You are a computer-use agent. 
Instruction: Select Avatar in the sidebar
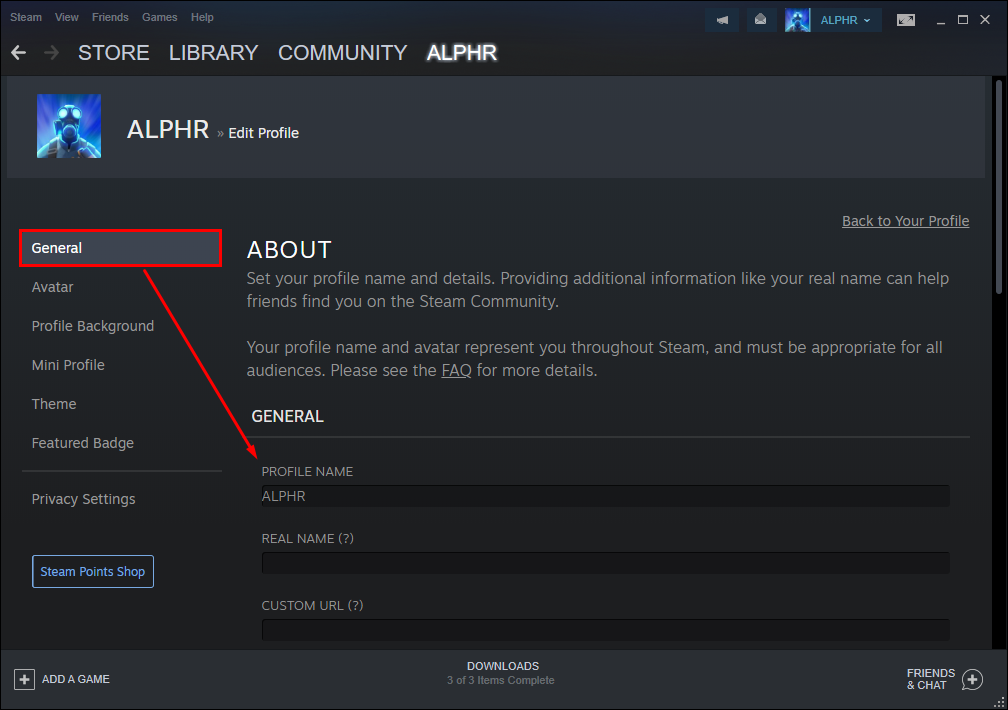53,287
